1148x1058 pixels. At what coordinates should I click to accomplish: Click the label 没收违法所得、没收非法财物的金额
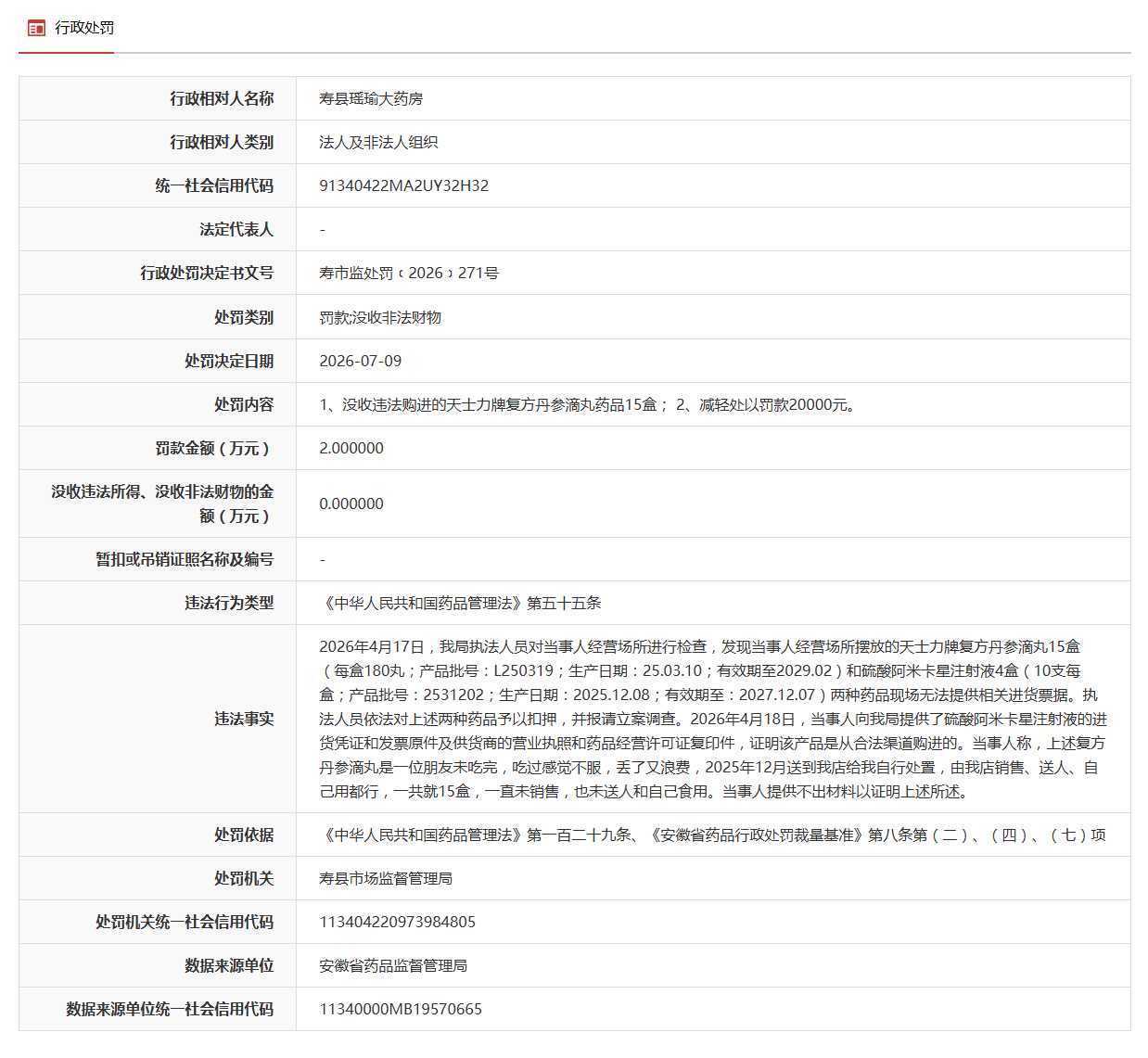point(162,504)
